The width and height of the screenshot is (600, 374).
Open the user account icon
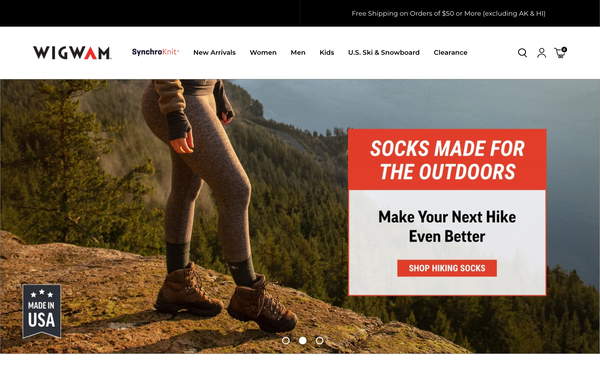click(541, 53)
